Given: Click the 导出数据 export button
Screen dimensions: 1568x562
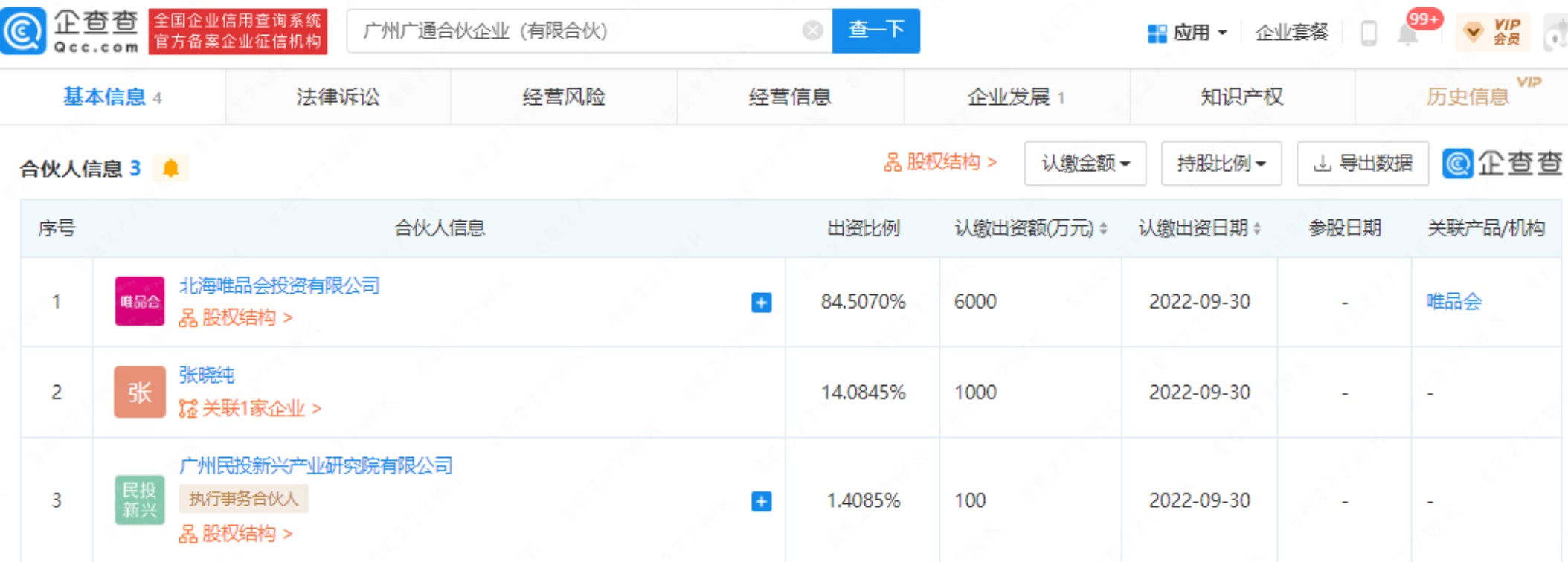Looking at the screenshot, I should [x=1363, y=163].
